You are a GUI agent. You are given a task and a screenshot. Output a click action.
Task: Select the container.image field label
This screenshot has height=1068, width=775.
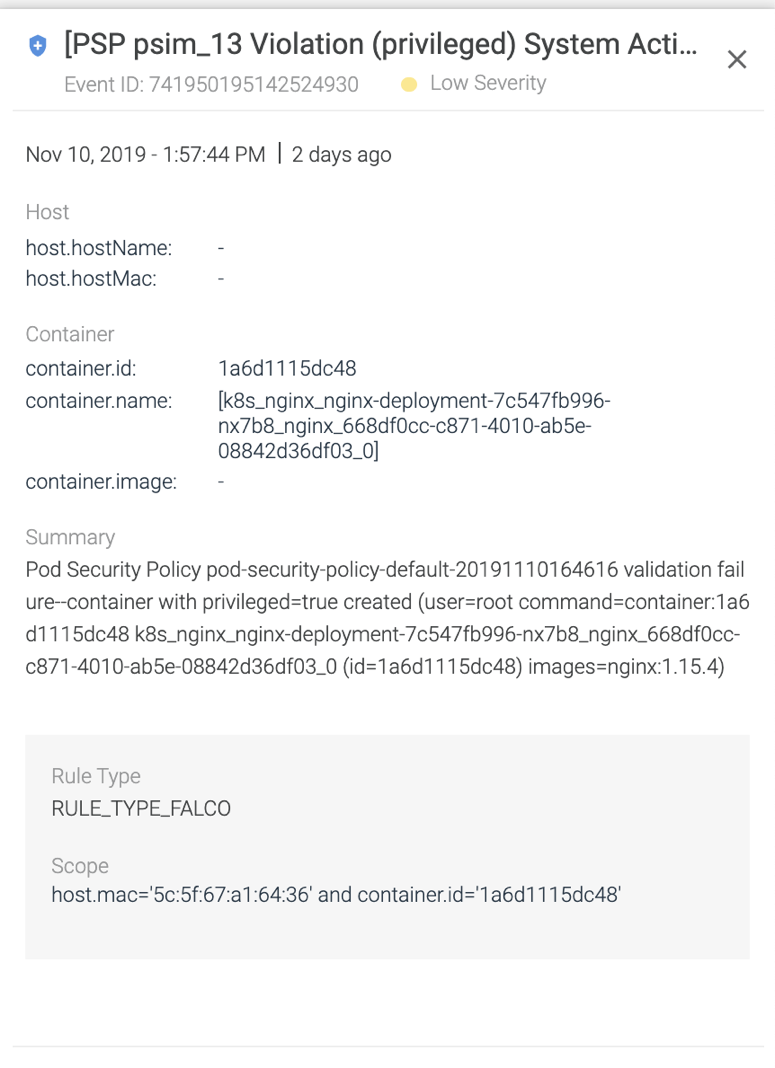(101, 482)
